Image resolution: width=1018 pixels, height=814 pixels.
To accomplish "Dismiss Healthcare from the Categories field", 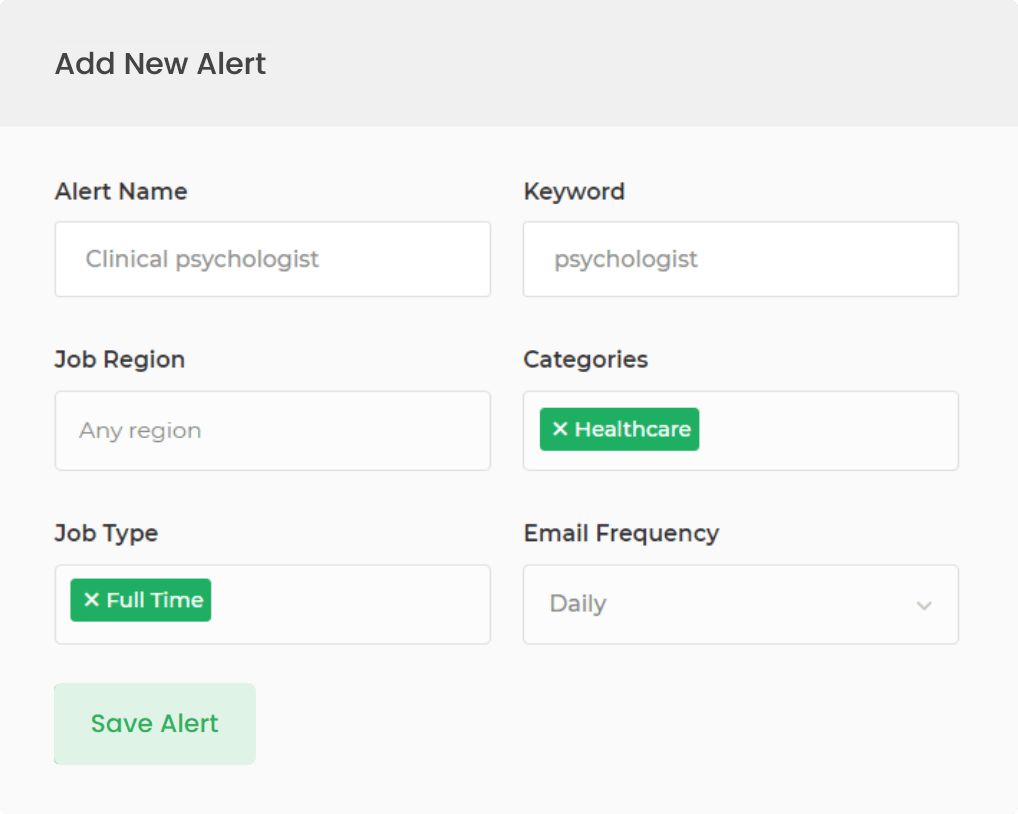I will click(559, 429).
